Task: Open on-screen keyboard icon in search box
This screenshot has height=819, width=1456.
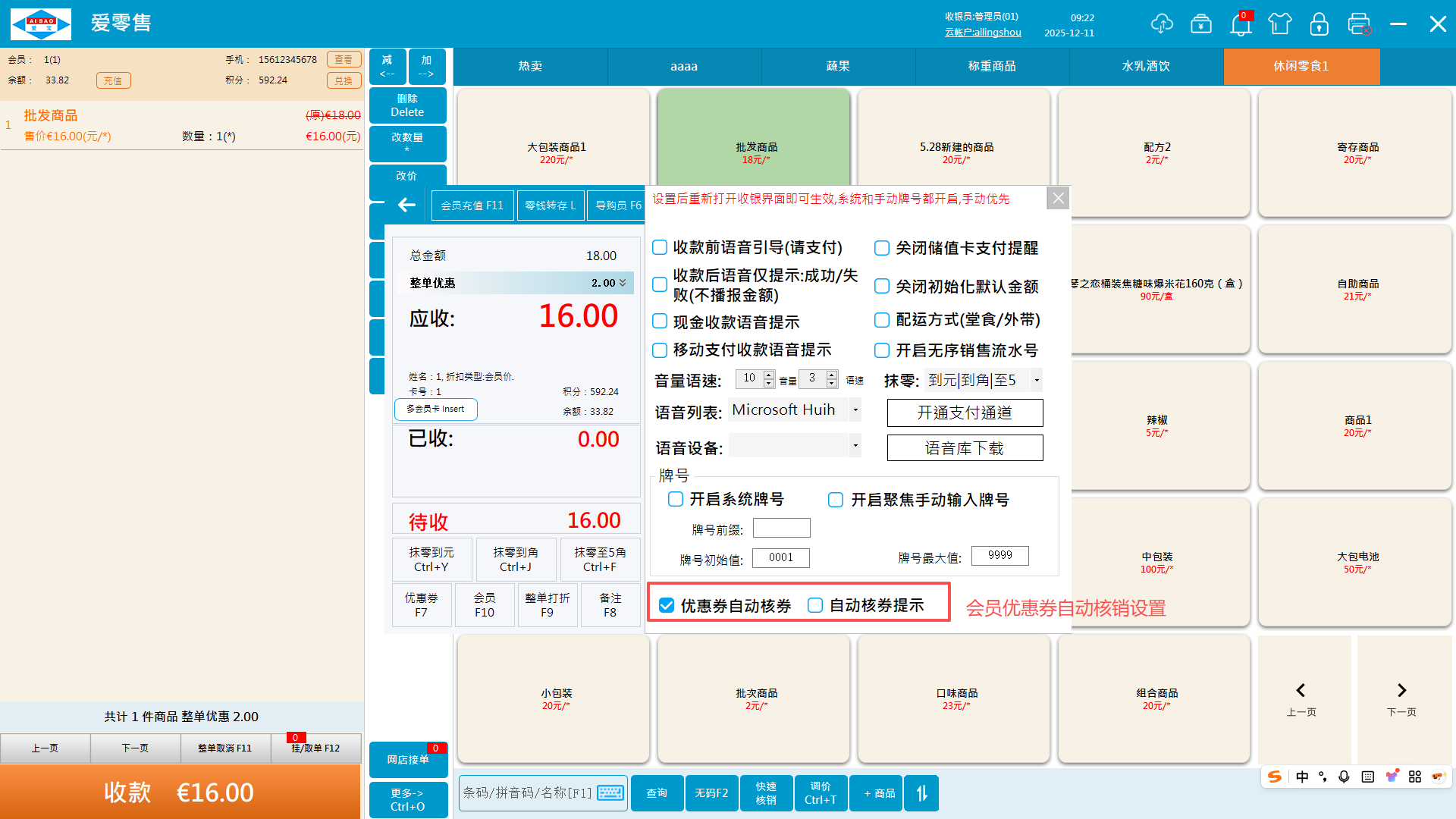Action: (x=610, y=793)
